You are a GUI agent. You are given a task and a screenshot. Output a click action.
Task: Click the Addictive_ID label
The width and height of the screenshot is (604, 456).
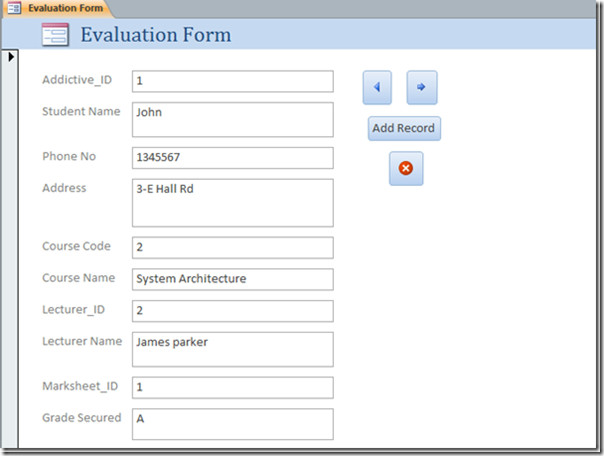(77, 80)
